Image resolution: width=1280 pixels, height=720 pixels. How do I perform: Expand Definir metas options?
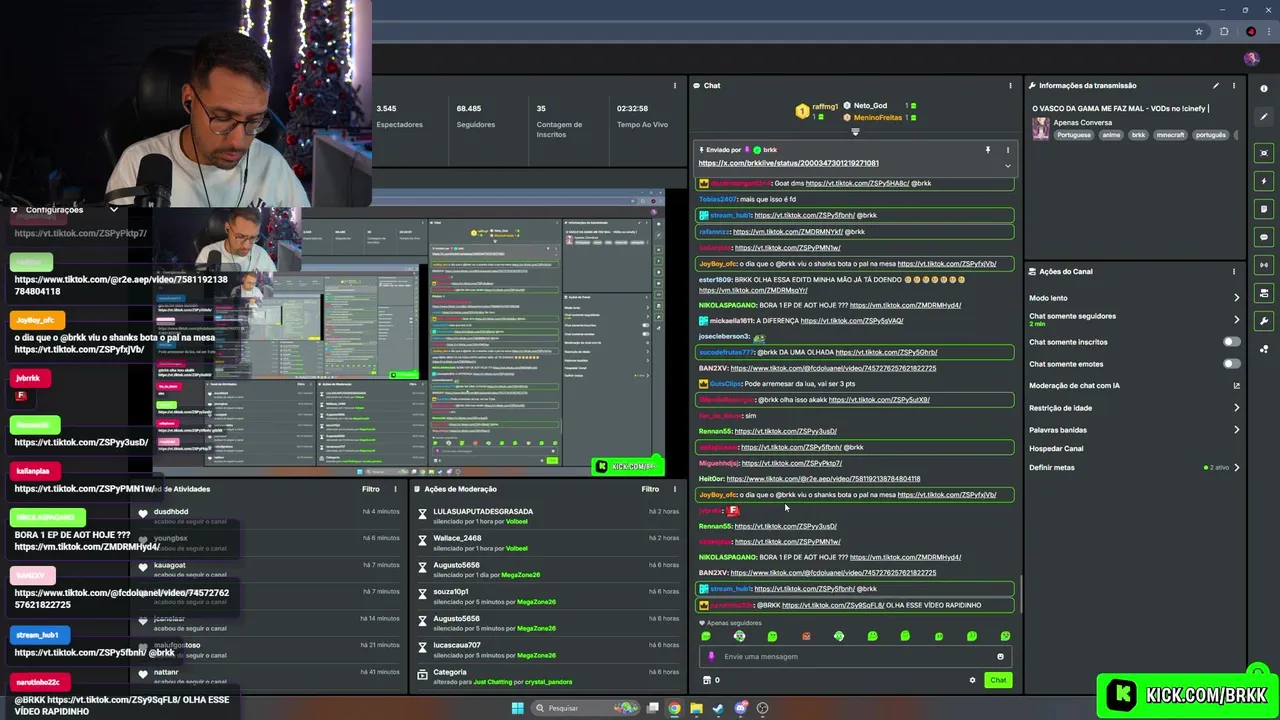(1236, 467)
